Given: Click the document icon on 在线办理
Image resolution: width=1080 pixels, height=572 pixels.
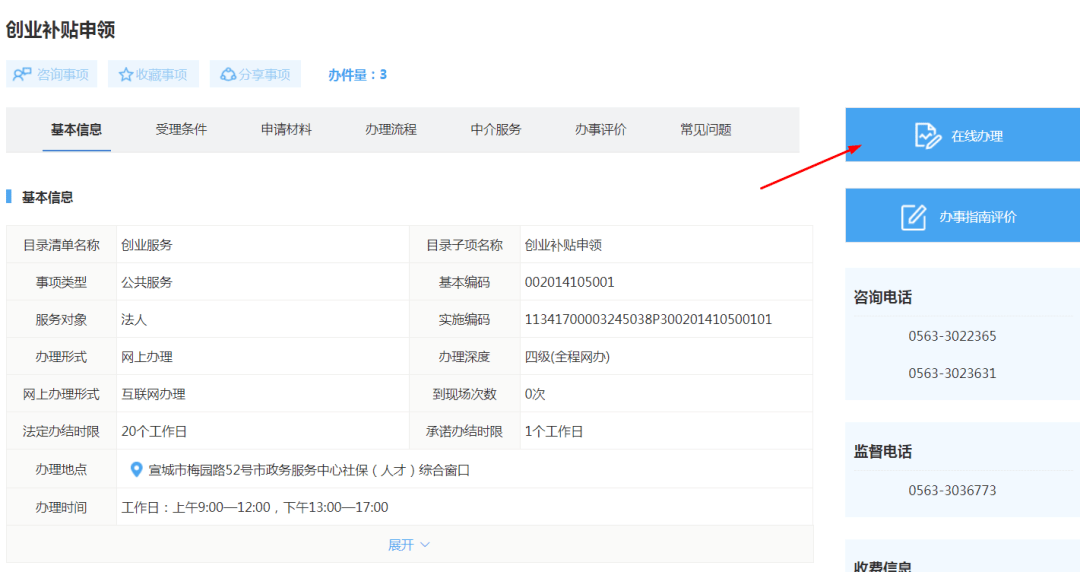Looking at the screenshot, I should coord(928,136).
